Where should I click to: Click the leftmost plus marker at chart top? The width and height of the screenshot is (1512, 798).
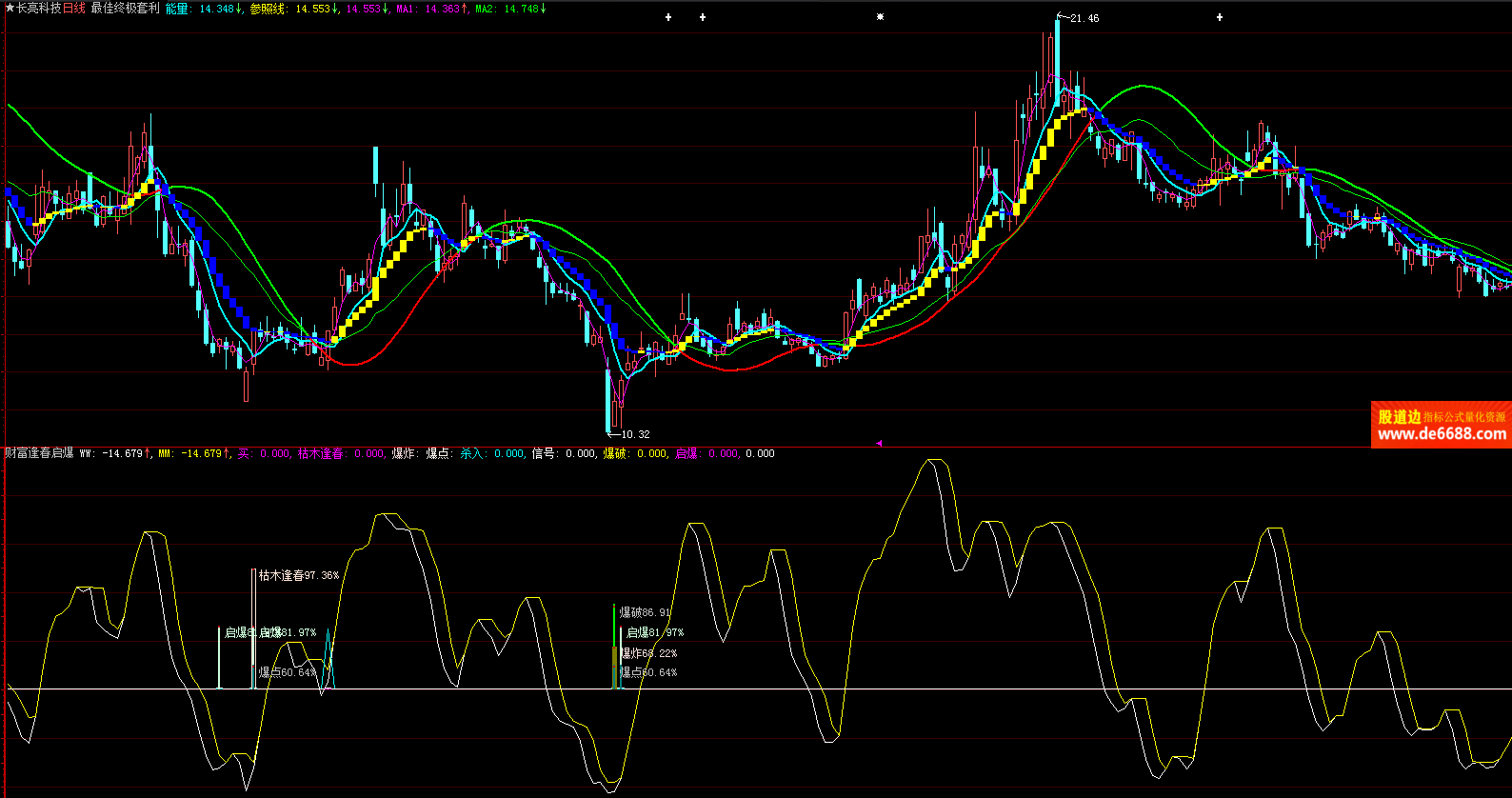tap(668, 17)
